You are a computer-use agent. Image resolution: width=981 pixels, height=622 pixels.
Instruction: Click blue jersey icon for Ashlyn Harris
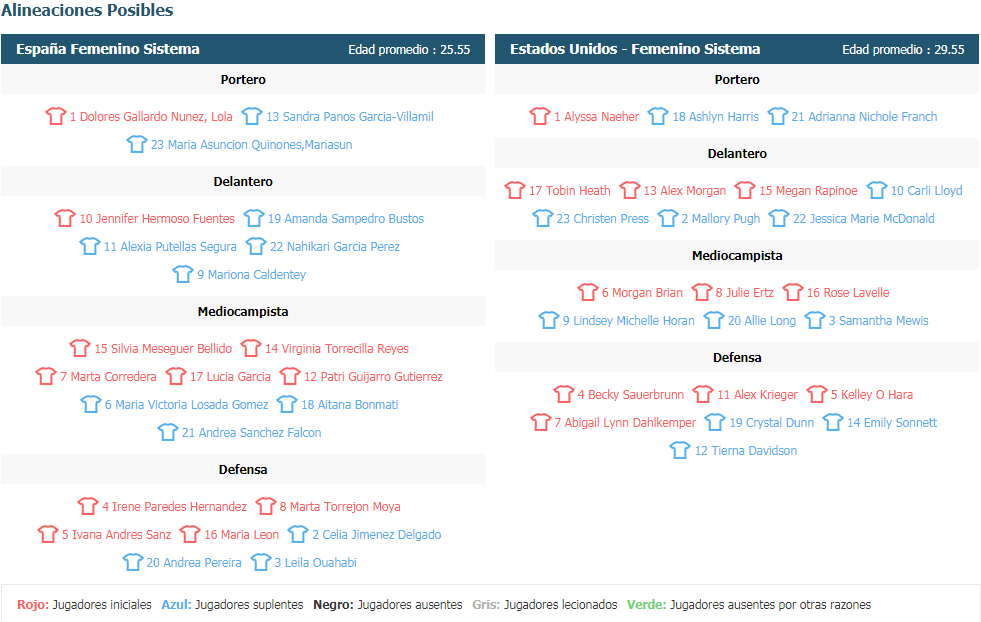(x=658, y=116)
